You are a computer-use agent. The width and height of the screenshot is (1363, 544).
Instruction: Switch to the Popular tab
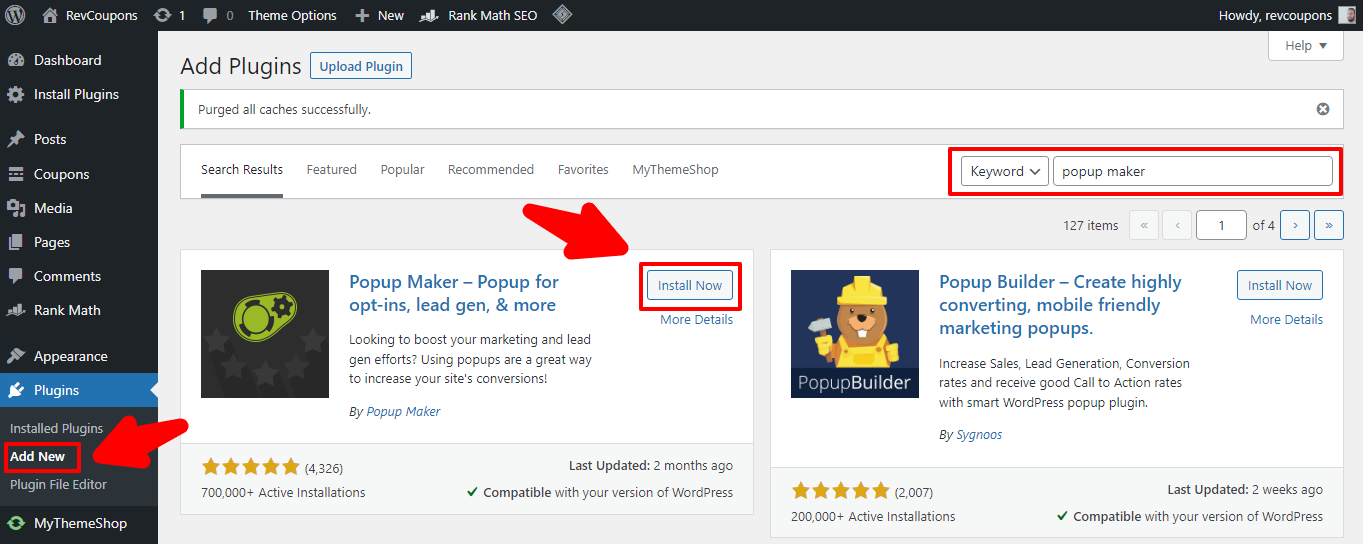(x=402, y=170)
